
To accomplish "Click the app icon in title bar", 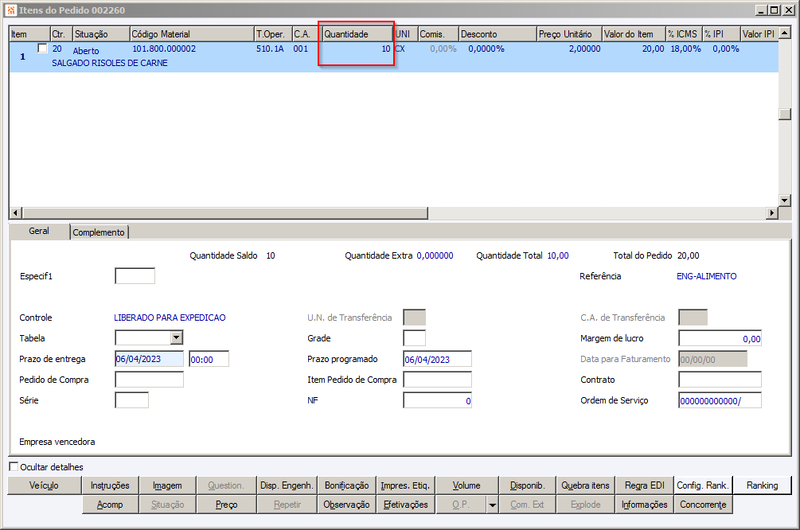I will coord(11,10).
